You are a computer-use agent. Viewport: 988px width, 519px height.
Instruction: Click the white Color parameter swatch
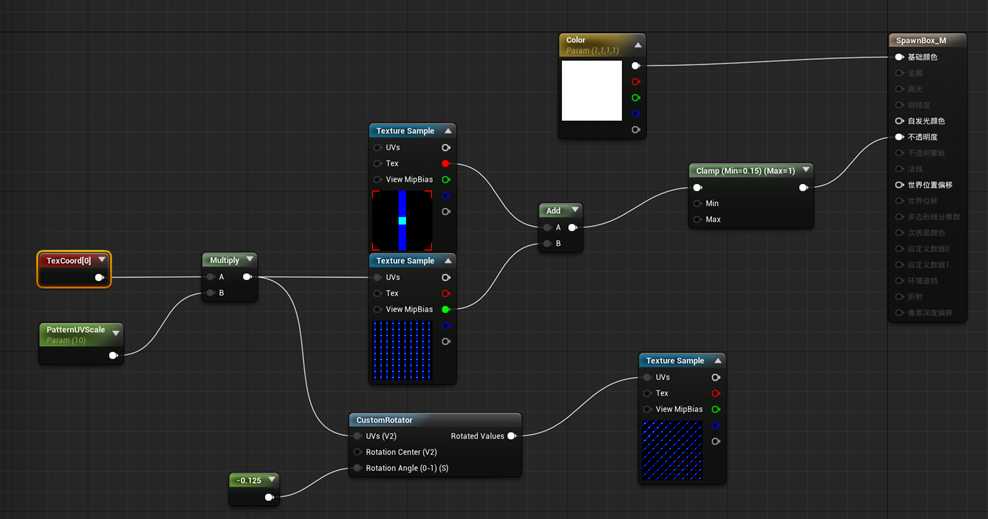click(x=592, y=91)
